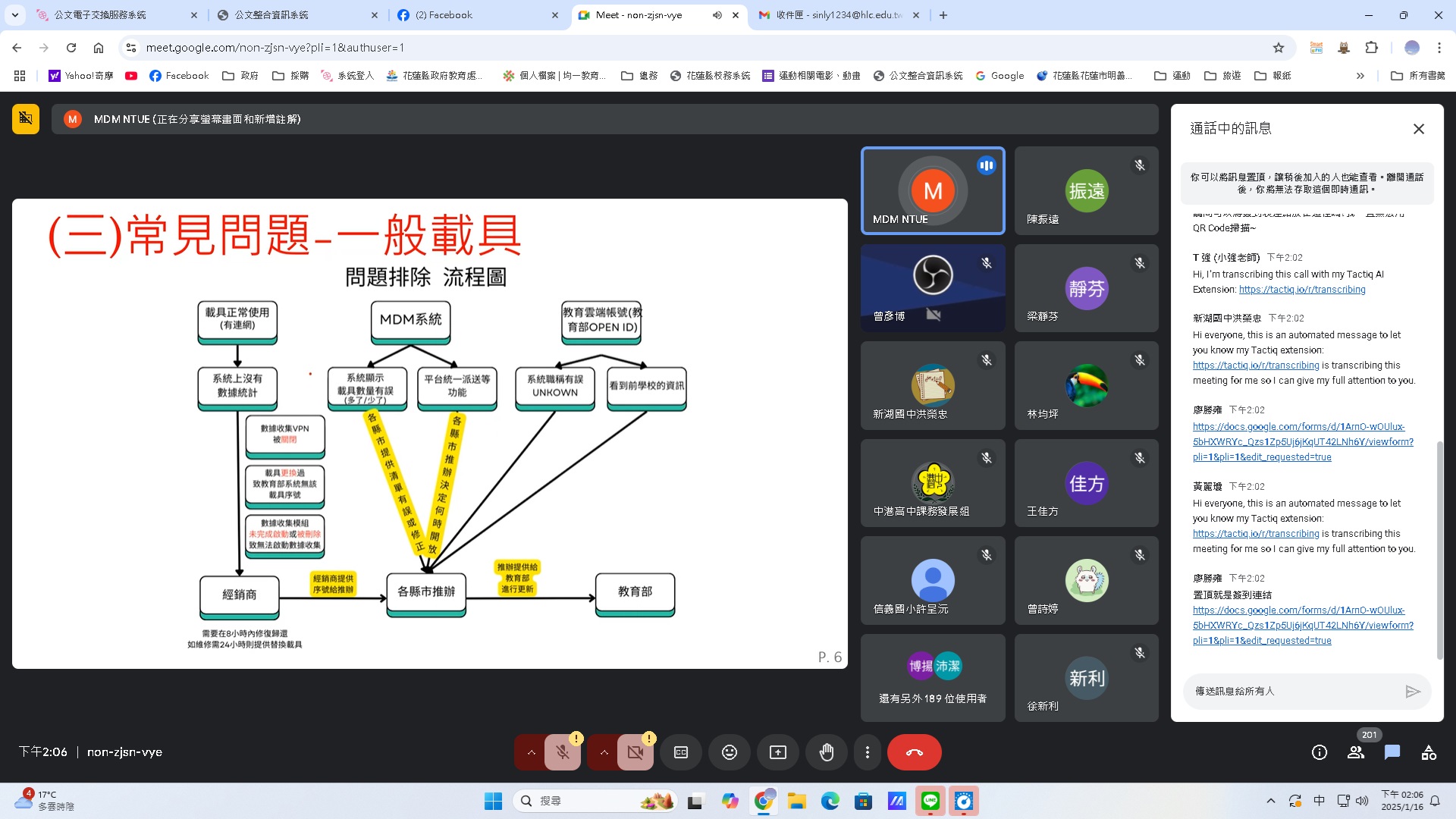Image resolution: width=1456 pixels, height=819 pixels.
Task: Open the emoji reactions button
Action: coord(729,752)
